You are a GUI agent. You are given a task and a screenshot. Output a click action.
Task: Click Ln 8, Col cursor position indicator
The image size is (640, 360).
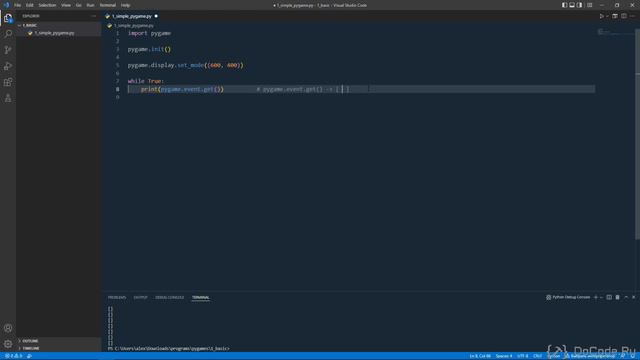point(480,356)
